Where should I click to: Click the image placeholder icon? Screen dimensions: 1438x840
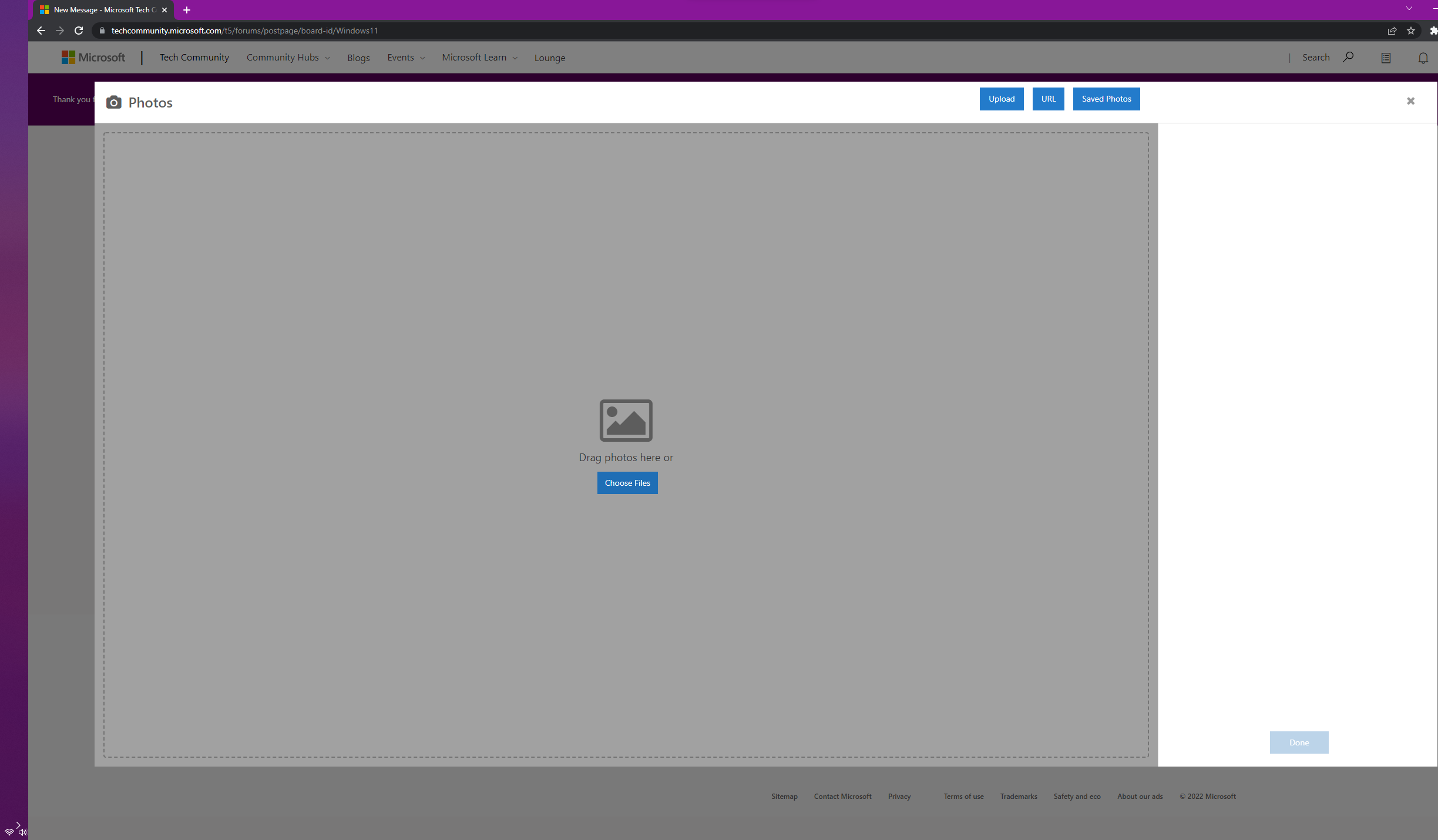coord(626,420)
